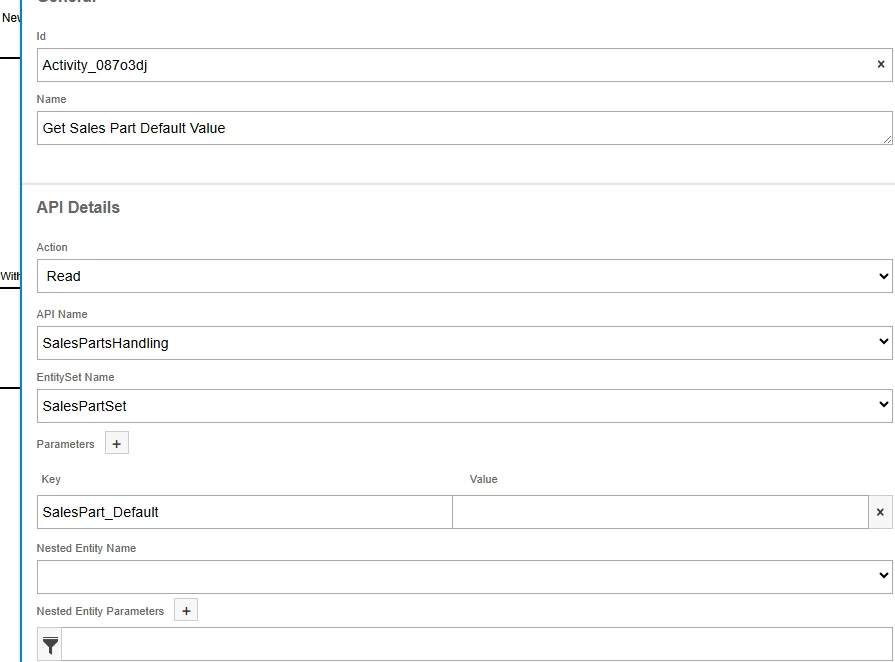Remove the SalesPart_Default parameter row

point(880,512)
